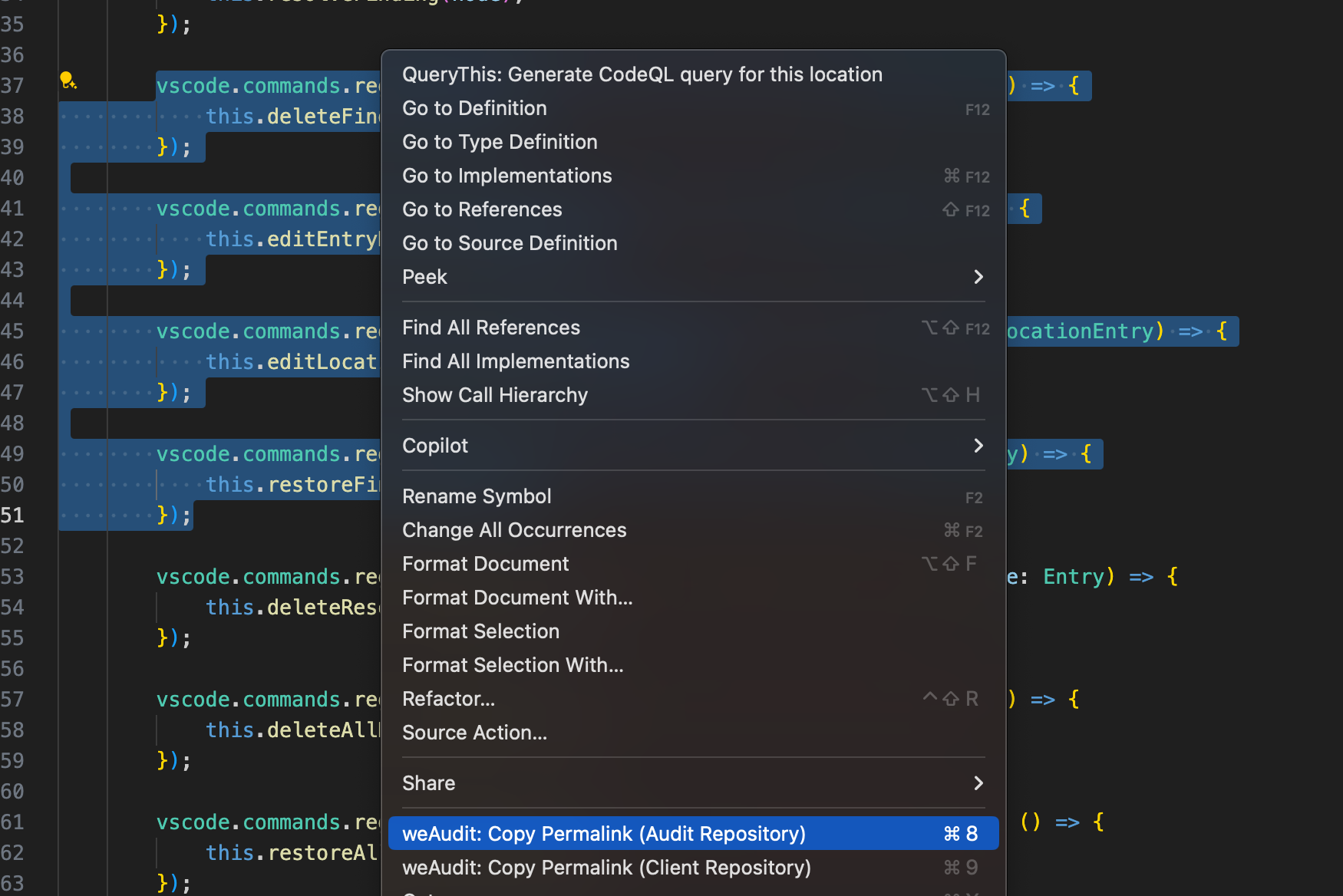1343x896 pixels.
Task: Select Go to References
Action: tap(693, 209)
